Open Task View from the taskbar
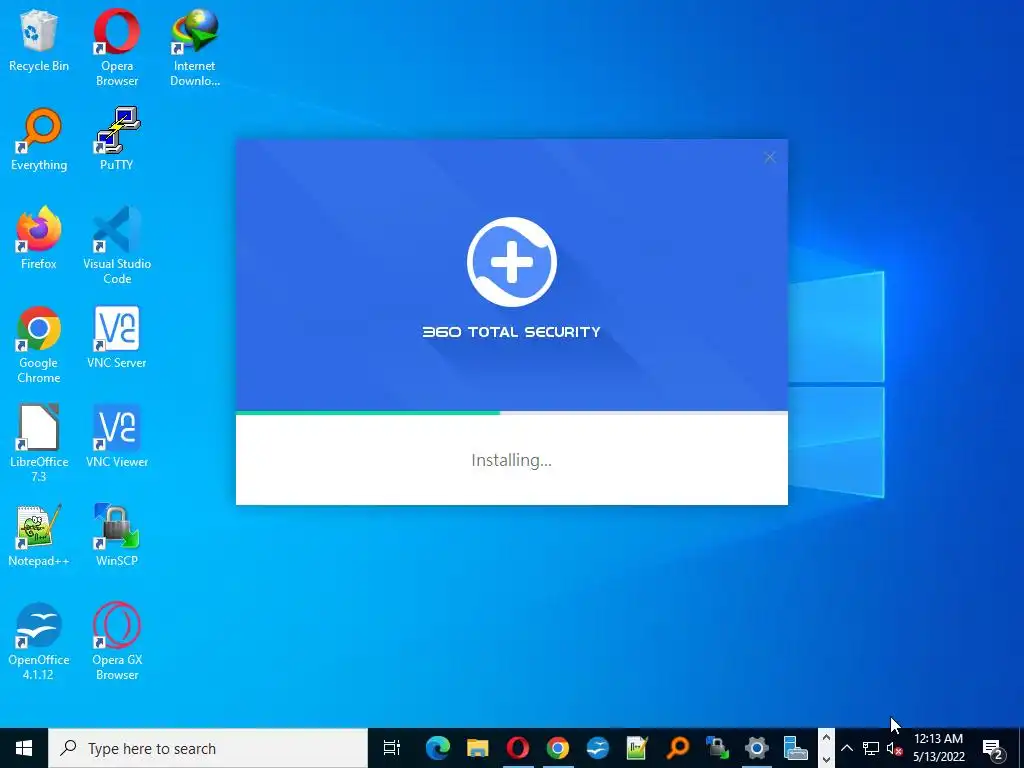This screenshot has height=768, width=1024. (x=392, y=748)
